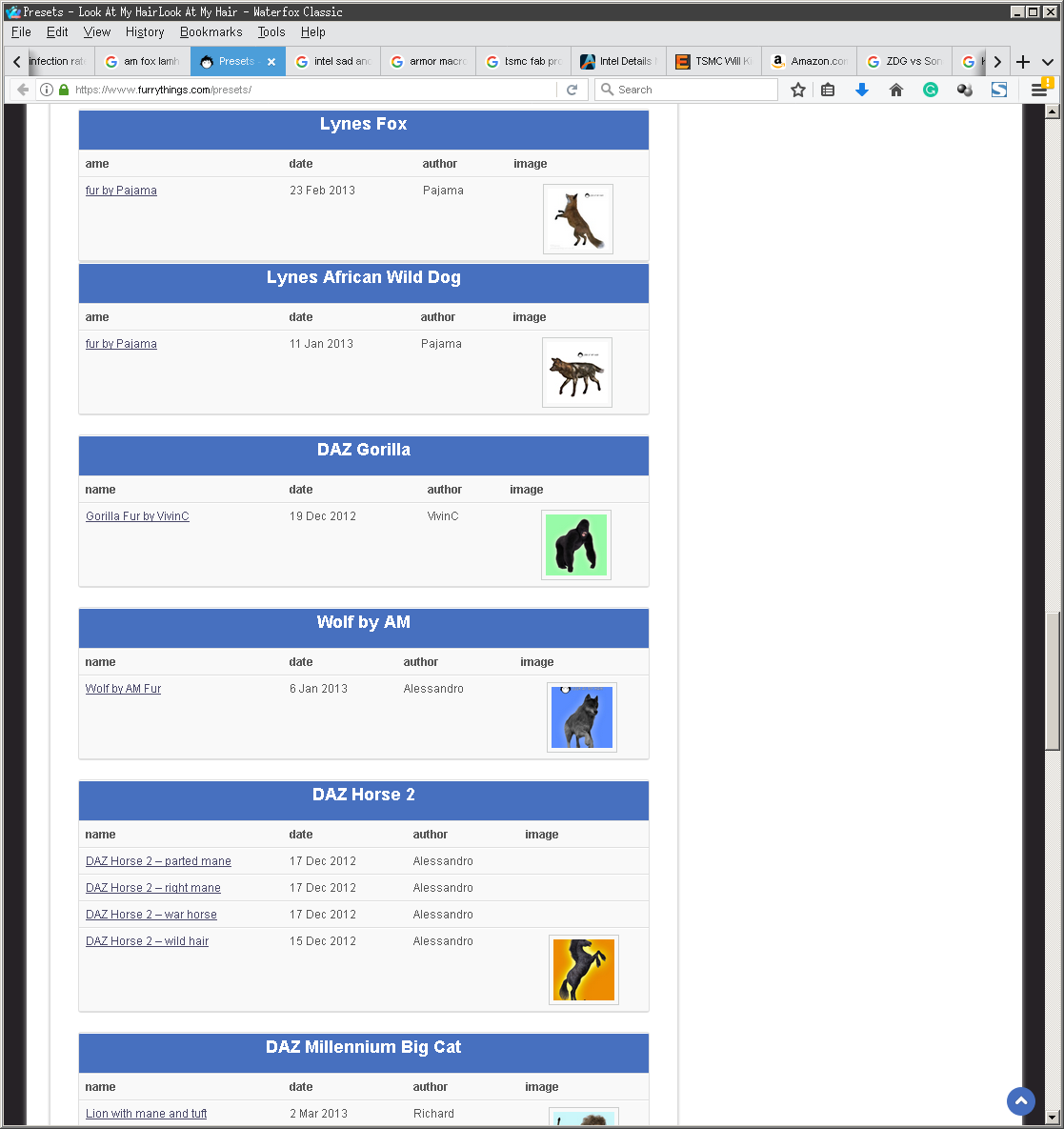The height and width of the screenshot is (1129, 1064).
Task: Click the blue scroll-to-top button
Action: pos(1021,1101)
